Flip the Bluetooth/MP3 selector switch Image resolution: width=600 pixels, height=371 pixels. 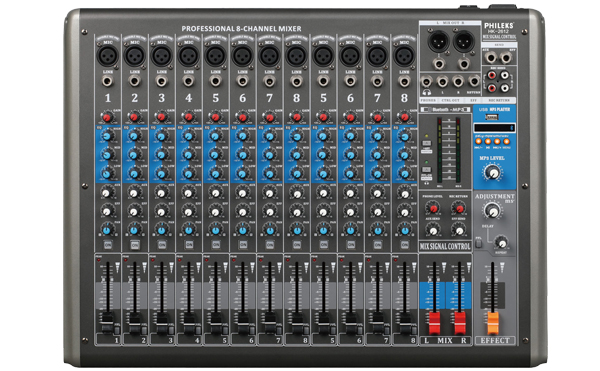pos(426,110)
